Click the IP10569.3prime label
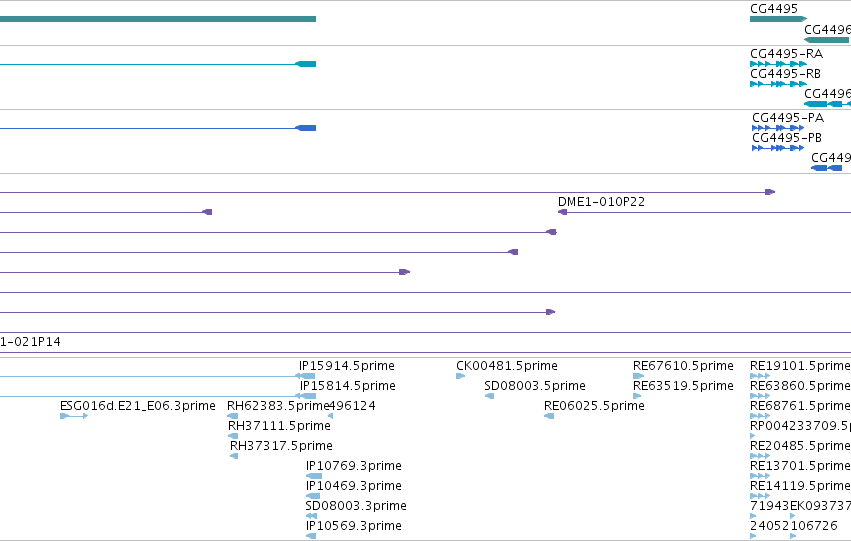This screenshot has height=541, width=851. (x=354, y=526)
